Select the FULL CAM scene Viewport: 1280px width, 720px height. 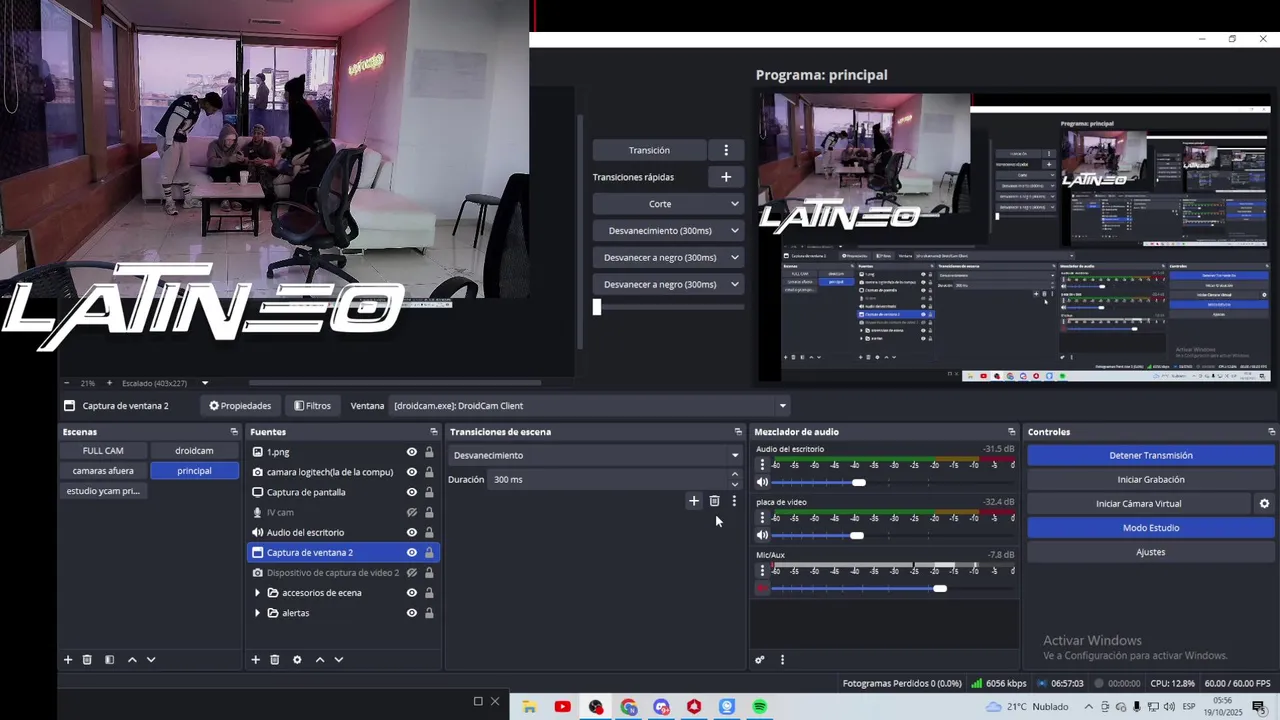pos(103,451)
